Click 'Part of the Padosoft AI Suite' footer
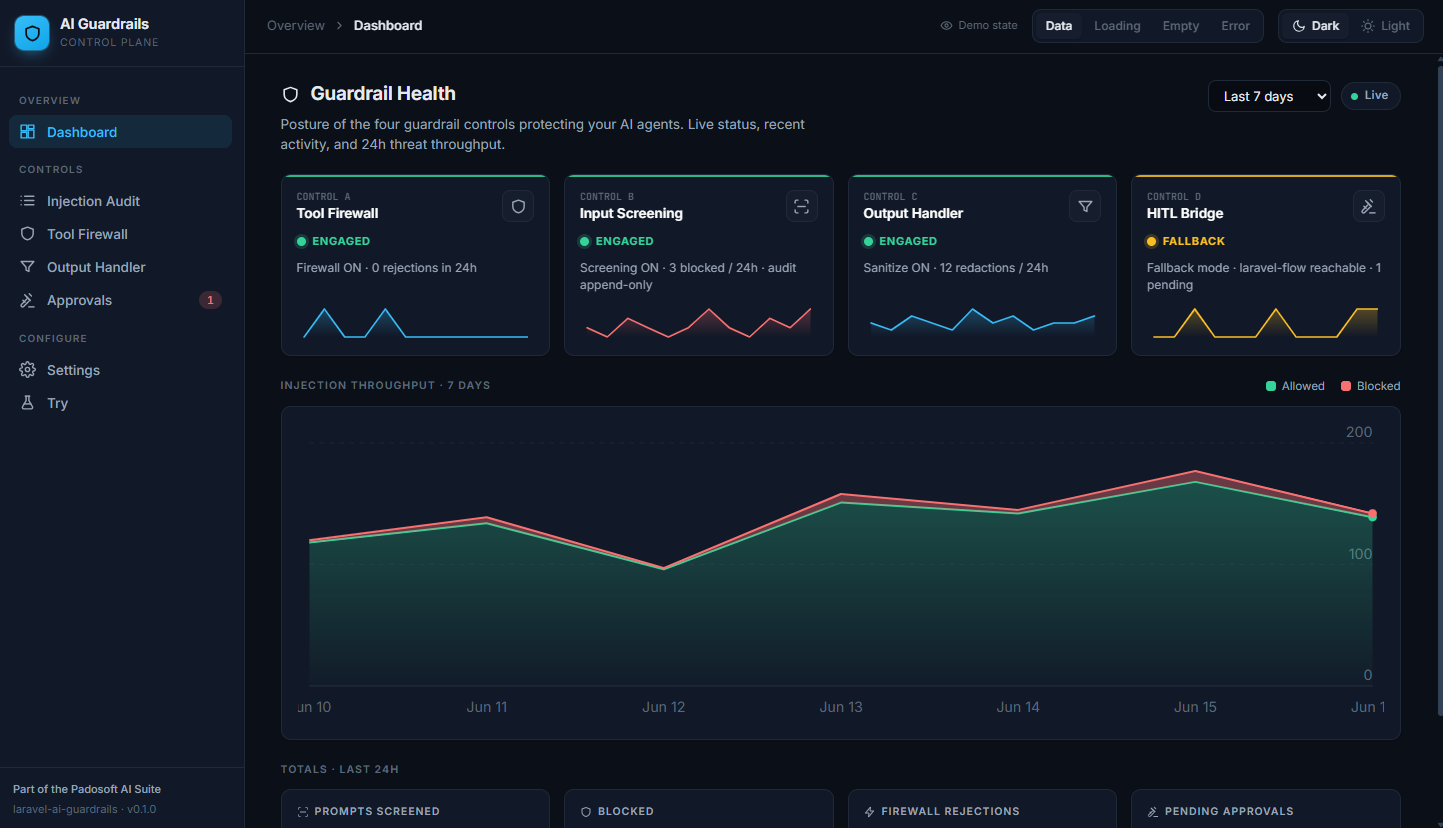1443x828 pixels. coord(87,789)
